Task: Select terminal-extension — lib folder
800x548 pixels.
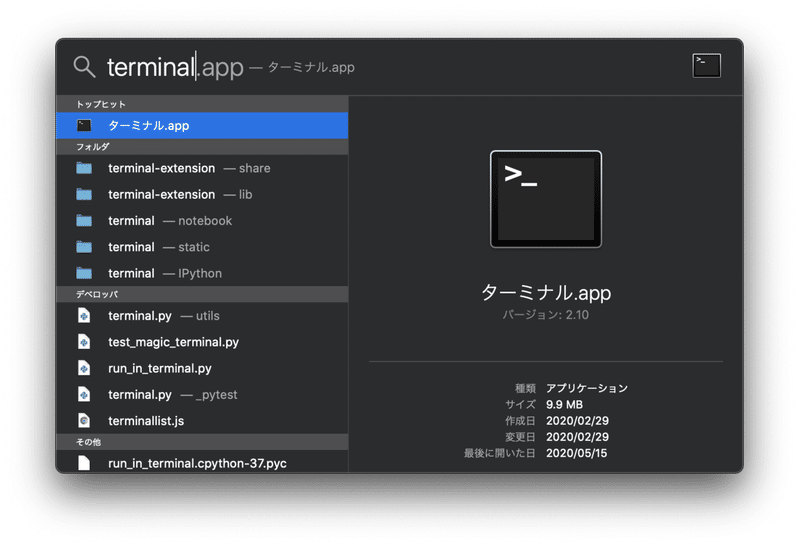Action: (x=202, y=194)
